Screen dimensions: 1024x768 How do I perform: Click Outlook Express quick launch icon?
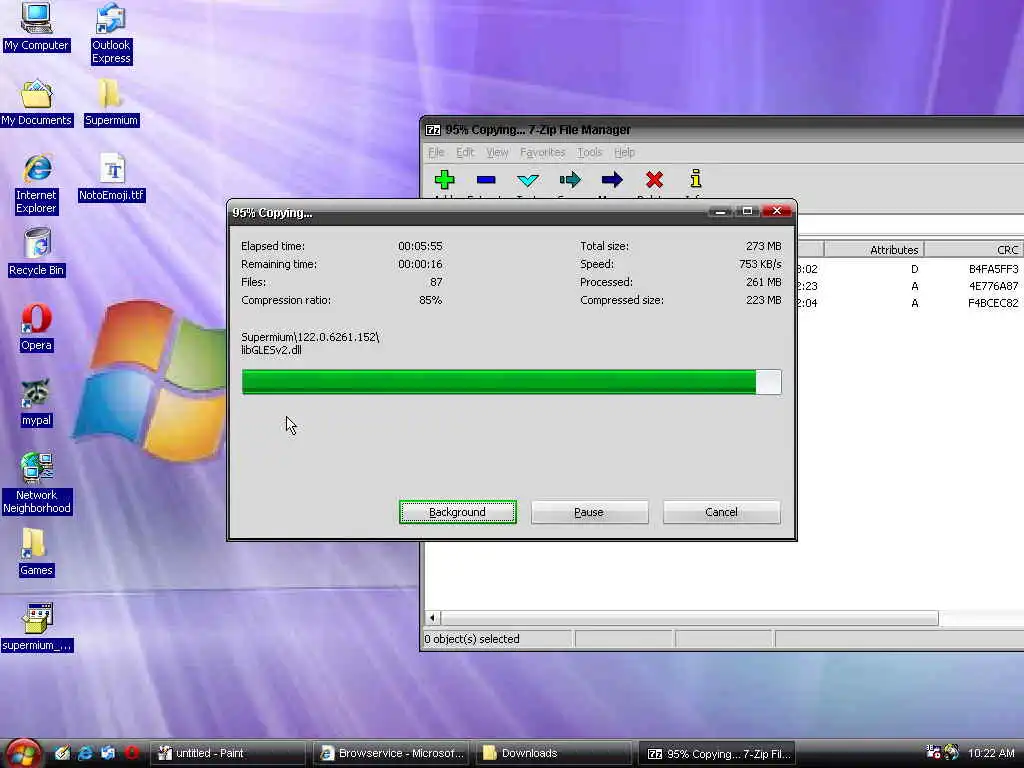[x=108, y=753]
